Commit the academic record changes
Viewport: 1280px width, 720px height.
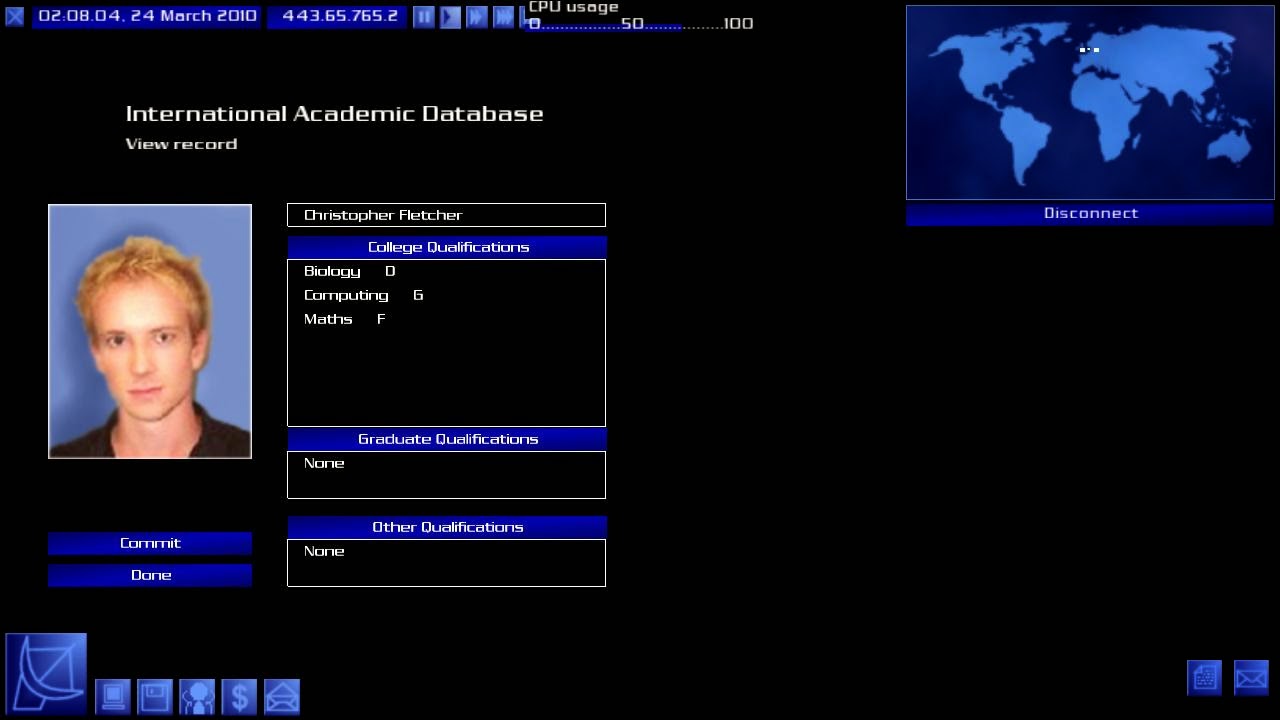click(x=150, y=543)
